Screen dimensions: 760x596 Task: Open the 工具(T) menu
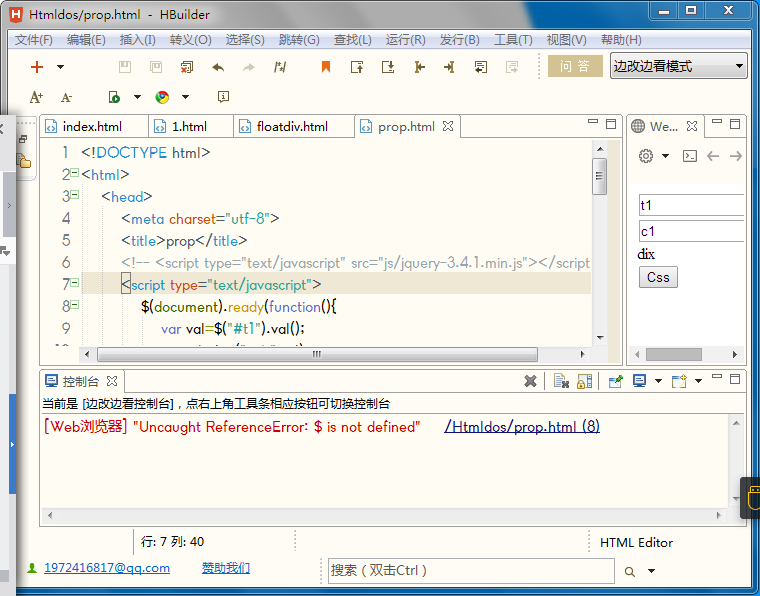click(513, 40)
